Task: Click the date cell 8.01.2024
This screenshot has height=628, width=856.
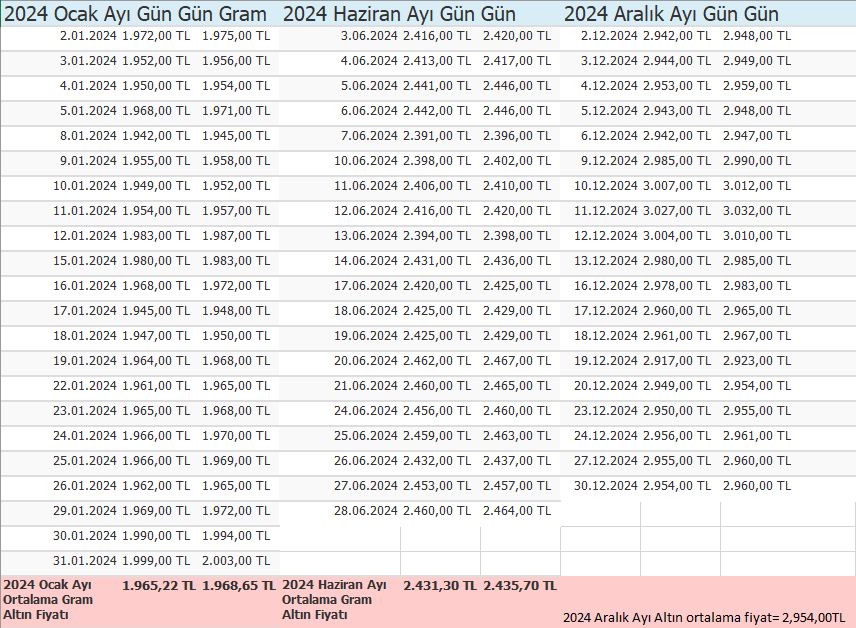Action: coord(88,136)
